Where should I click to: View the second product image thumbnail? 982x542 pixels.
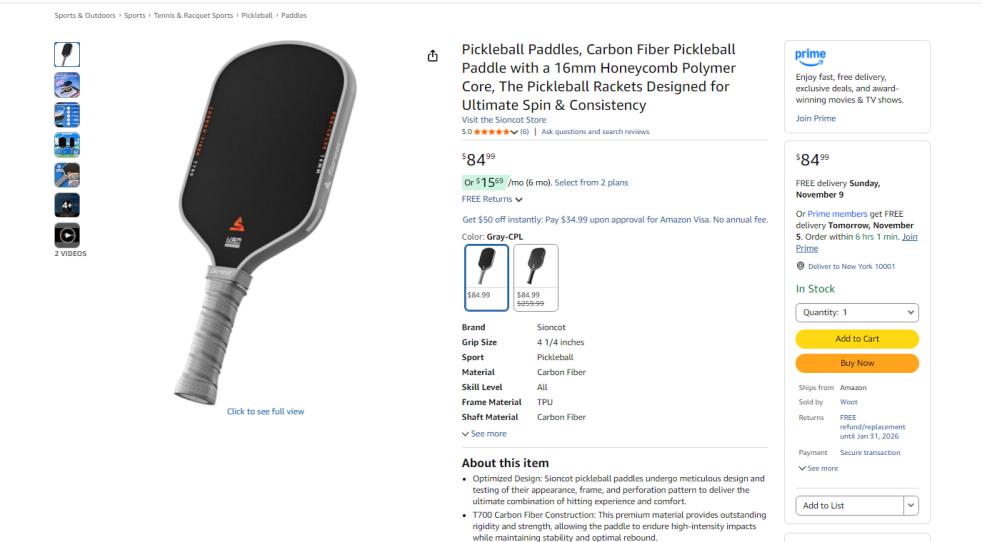point(67,85)
